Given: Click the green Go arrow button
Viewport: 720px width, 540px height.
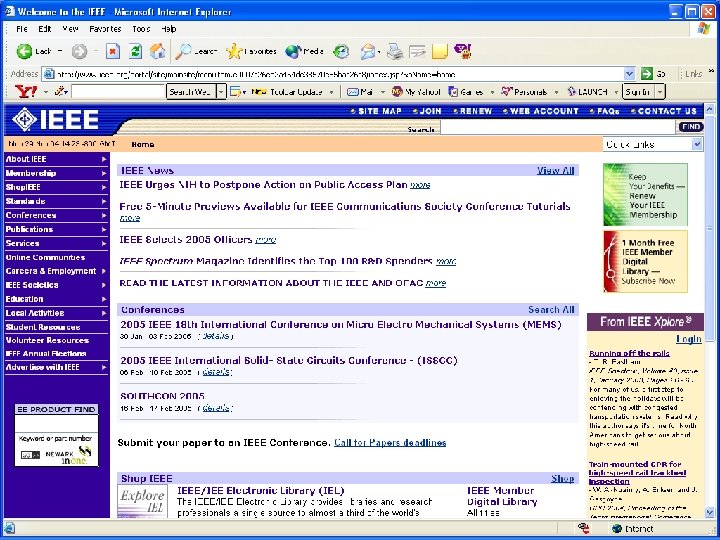Looking at the screenshot, I should (647, 73).
